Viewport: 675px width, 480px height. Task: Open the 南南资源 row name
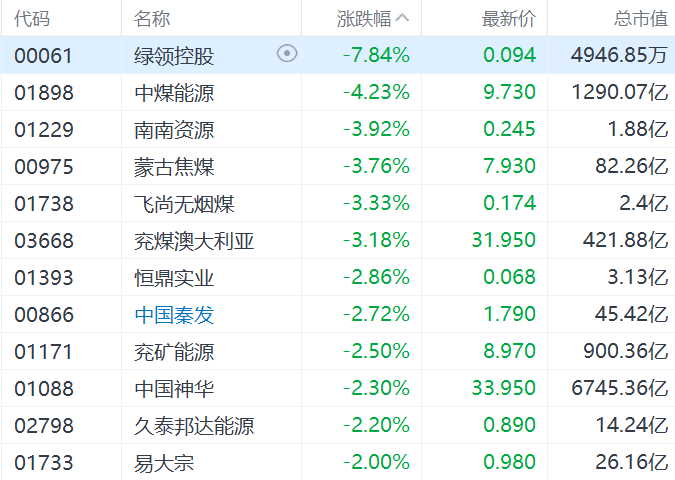tap(174, 130)
